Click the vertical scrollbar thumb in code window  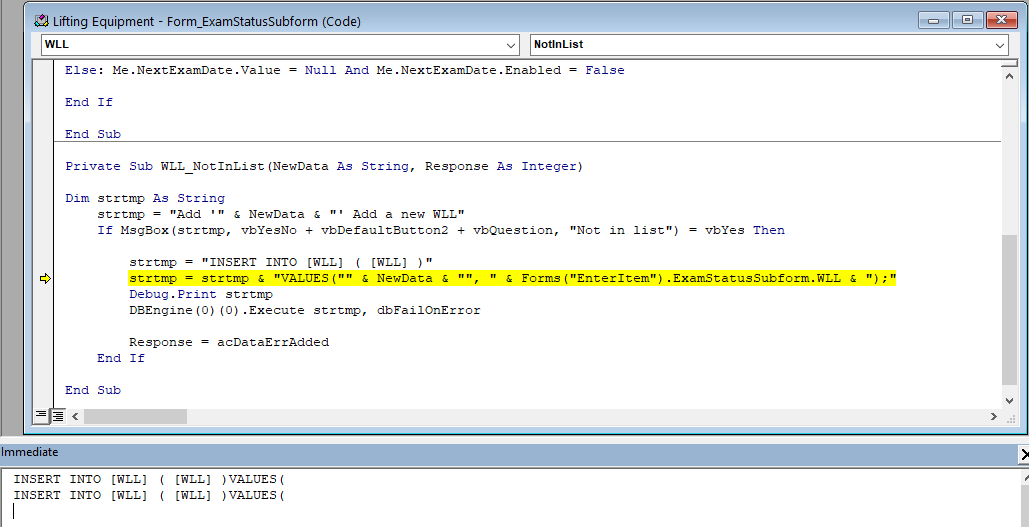click(1009, 310)
